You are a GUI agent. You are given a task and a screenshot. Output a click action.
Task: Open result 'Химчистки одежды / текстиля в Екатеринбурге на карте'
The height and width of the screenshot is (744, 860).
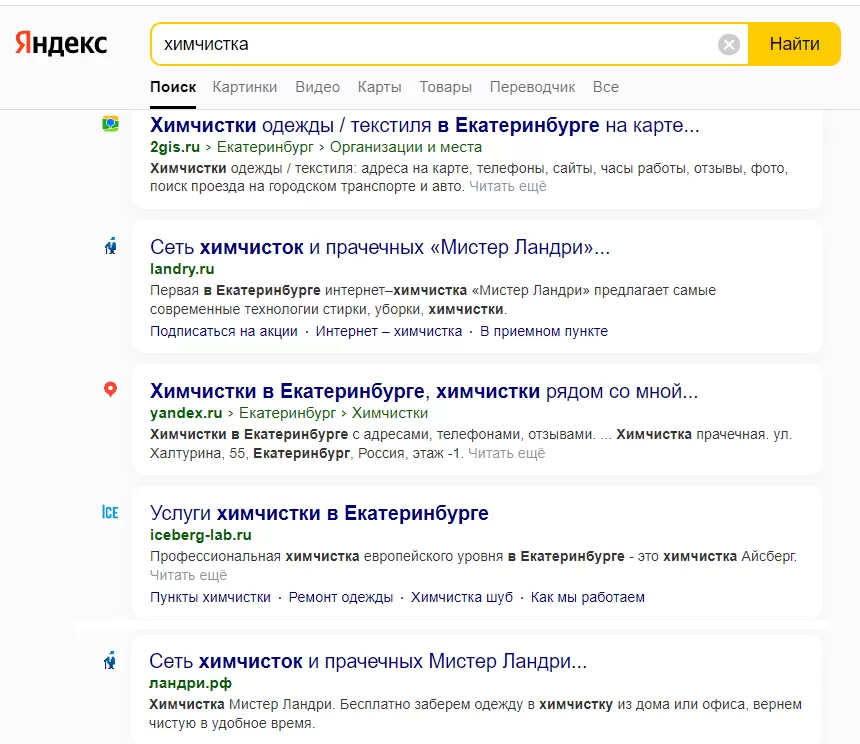point(425,125)
